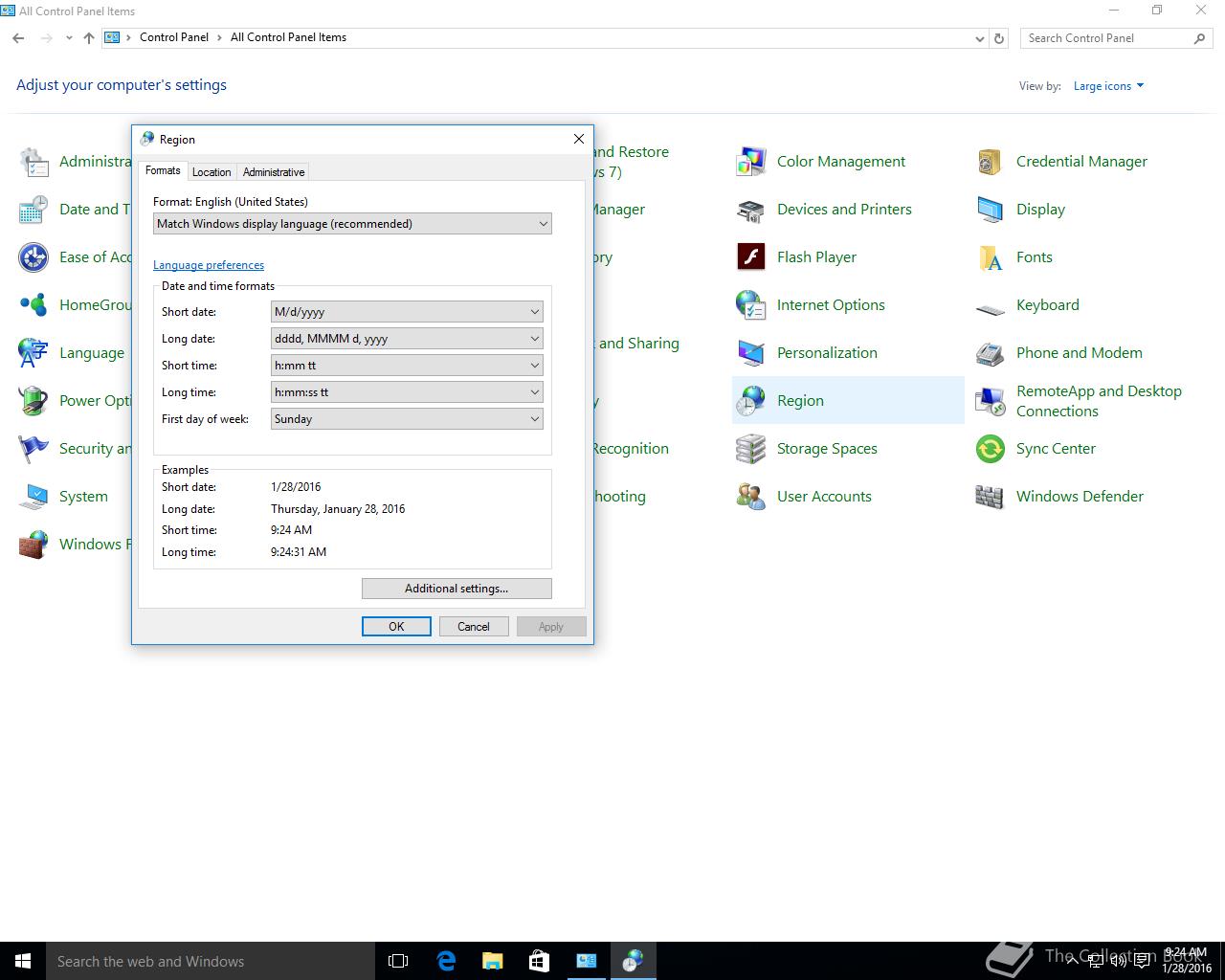
Task: Open the System icon
Action: 33,497
